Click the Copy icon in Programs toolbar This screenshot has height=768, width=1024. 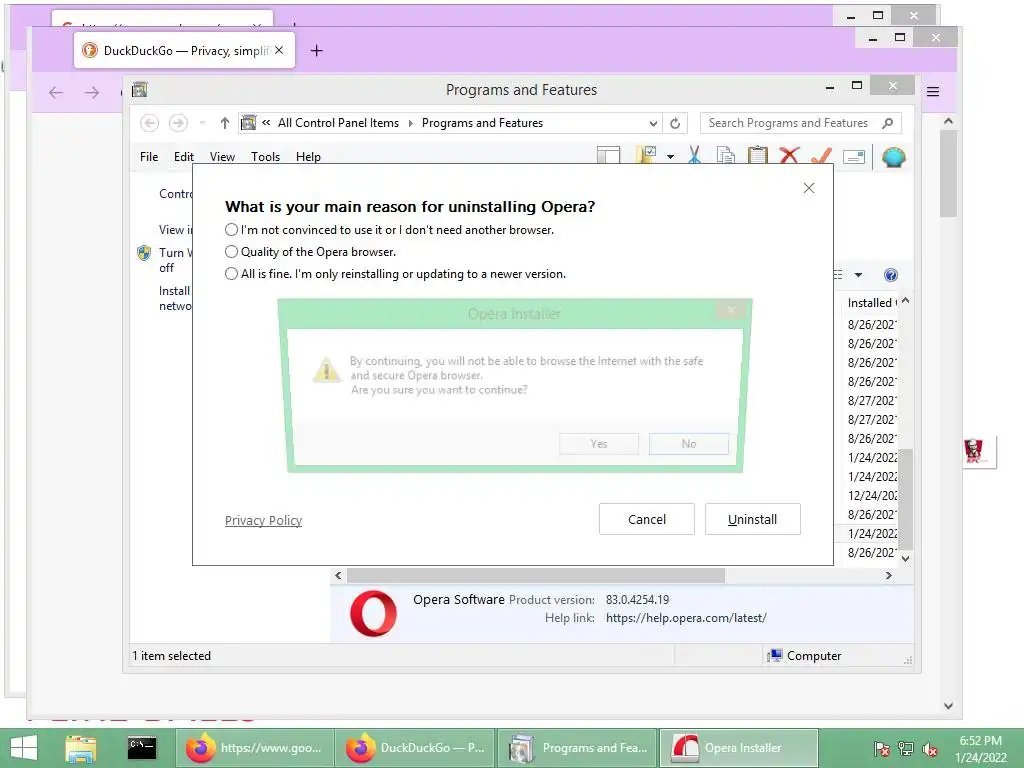point(726,155)
